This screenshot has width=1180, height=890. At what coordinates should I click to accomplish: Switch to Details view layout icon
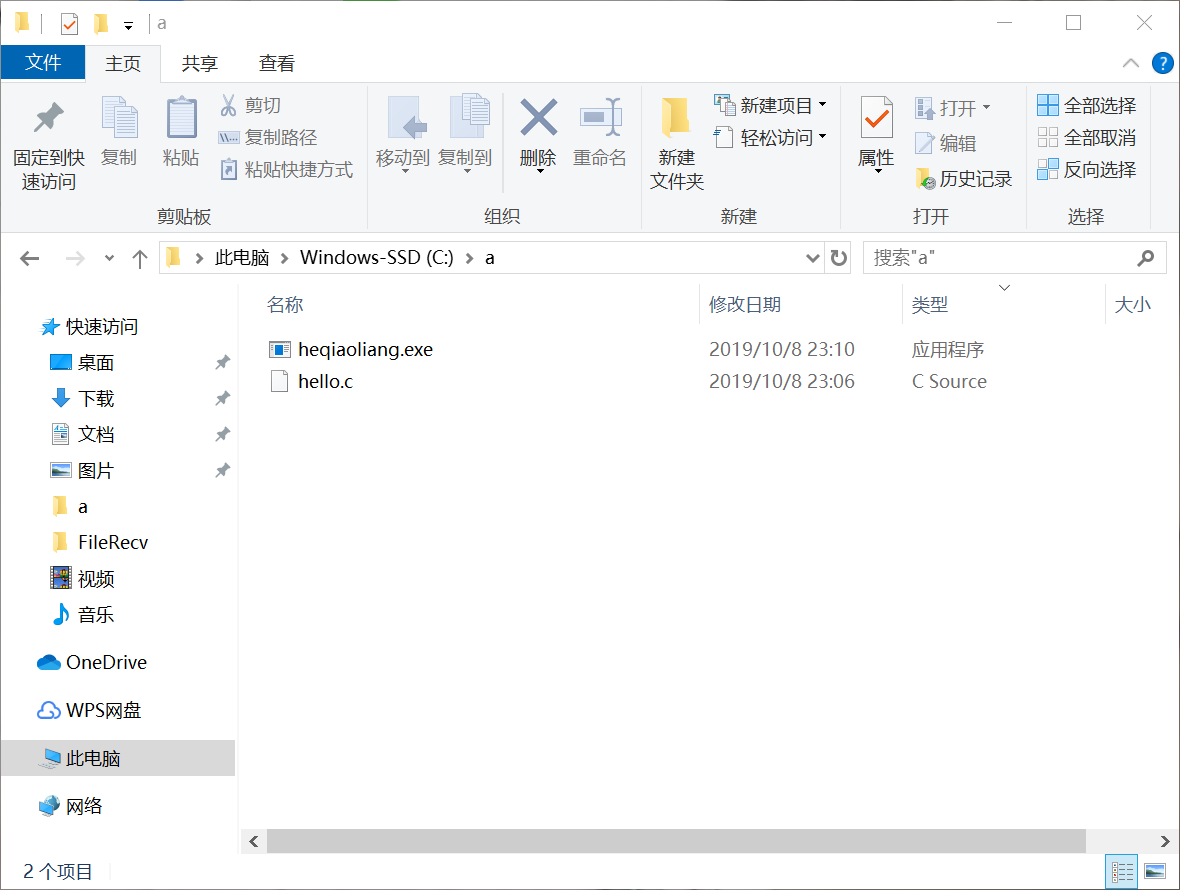coord(1122,872)
